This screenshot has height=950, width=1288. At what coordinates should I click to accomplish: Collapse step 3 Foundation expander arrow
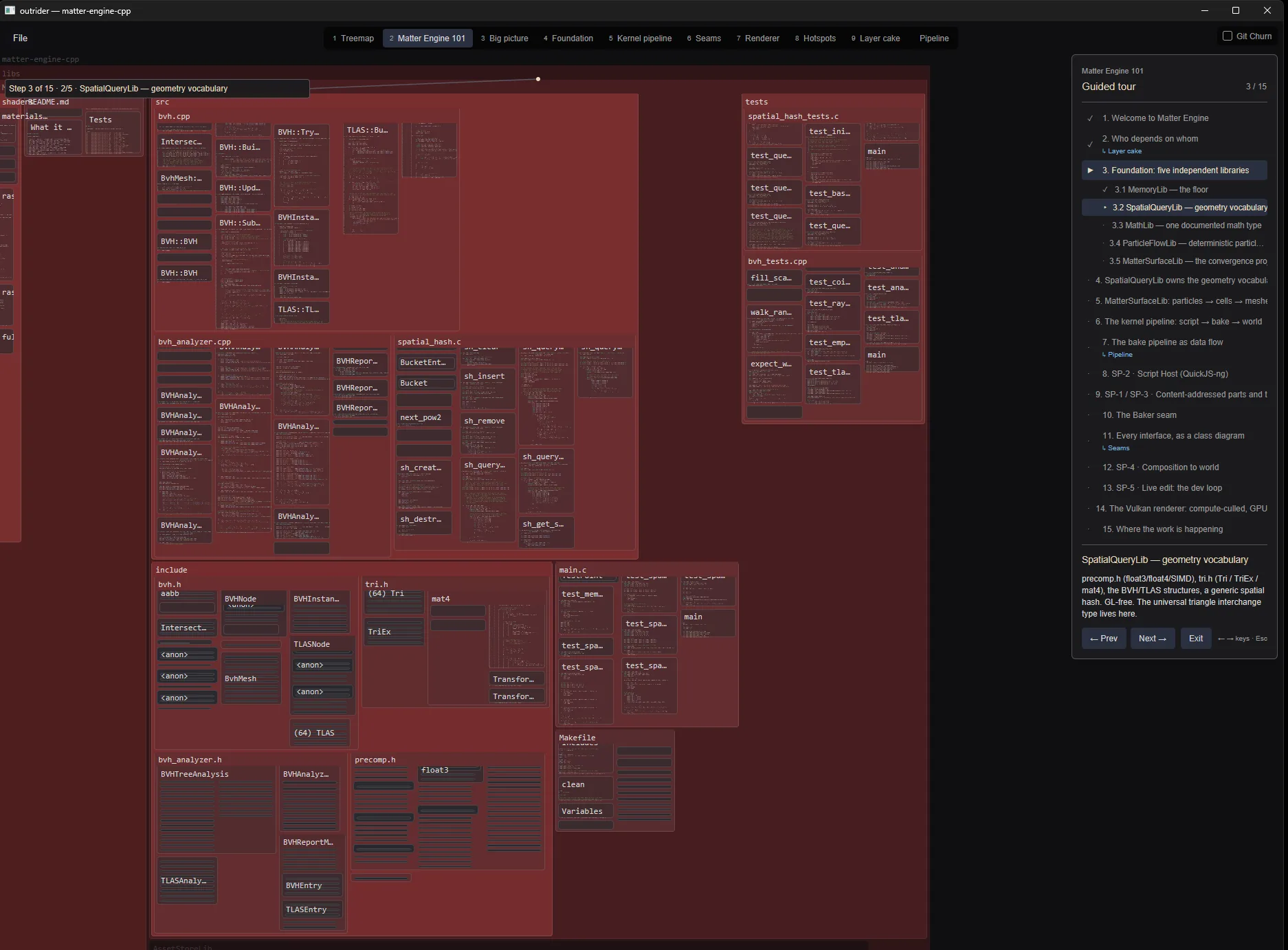coord(1090,170)
